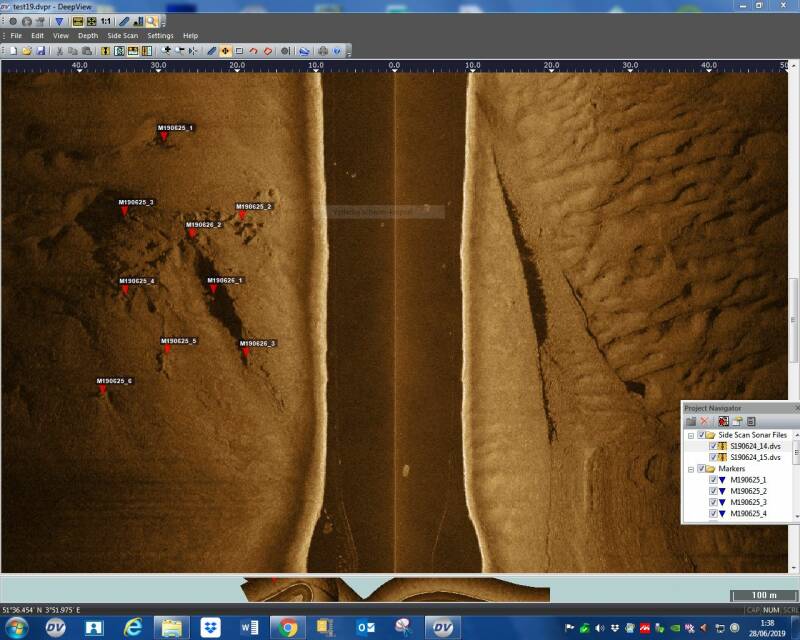Uncheck the Side Scan Sonar Files folder checkbox
Viewport: 800px width, 640px height.
[702, 435]
